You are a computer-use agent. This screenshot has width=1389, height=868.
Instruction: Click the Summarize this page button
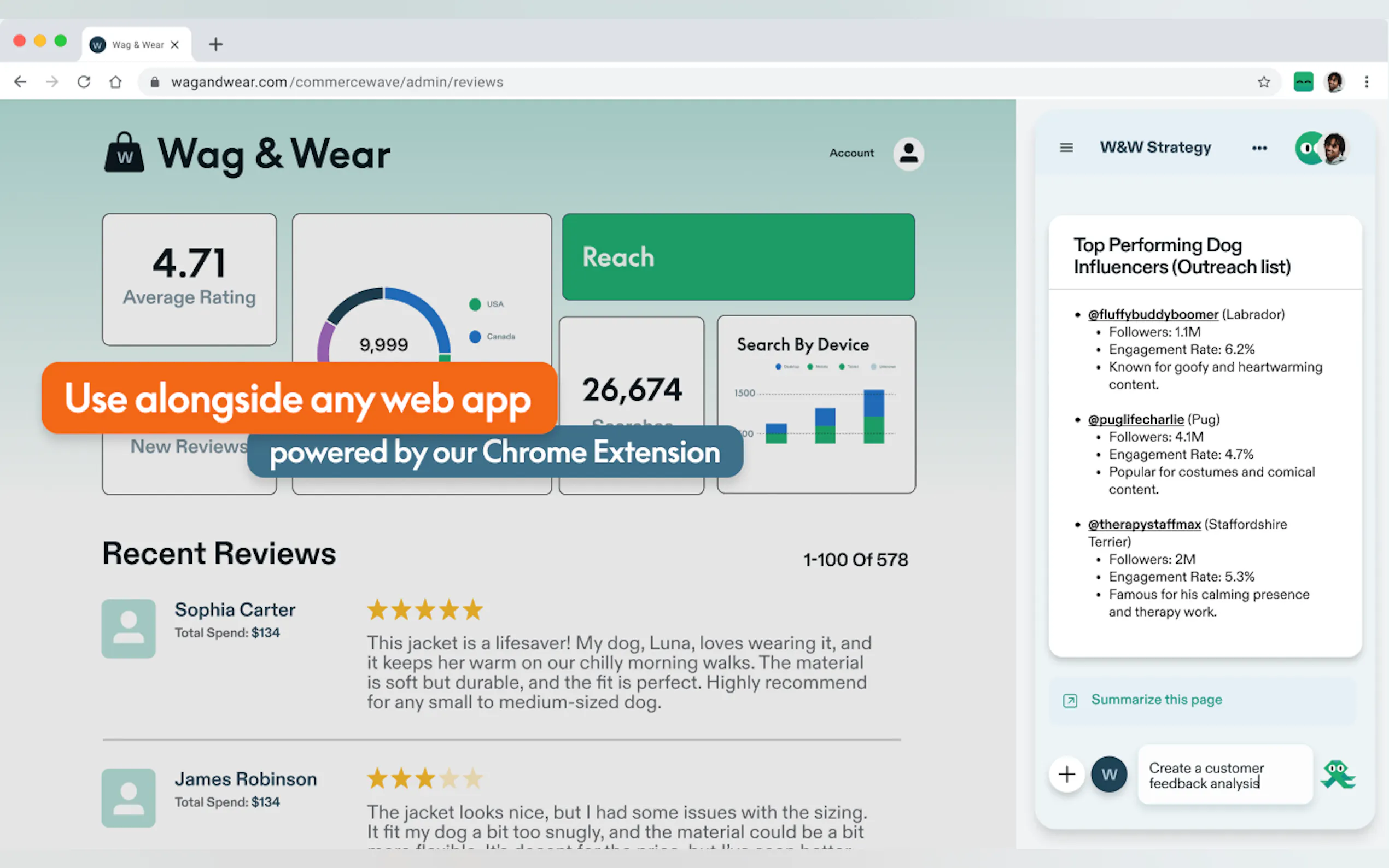pyautogui.click(x=1156, y=700)
